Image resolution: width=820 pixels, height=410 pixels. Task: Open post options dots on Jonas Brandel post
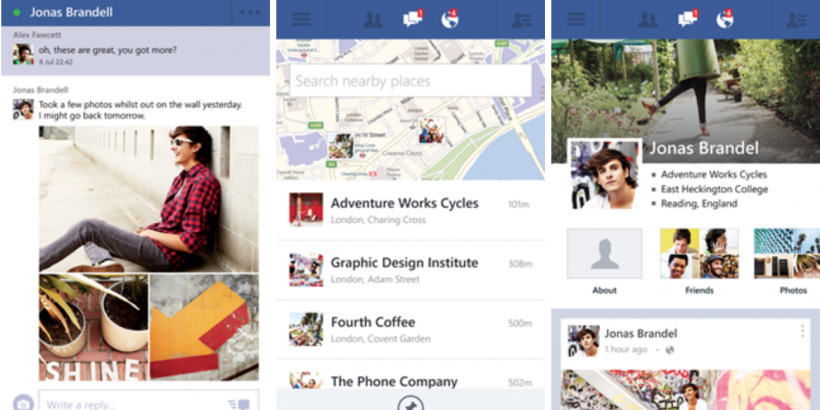click(x=802, y=331)
